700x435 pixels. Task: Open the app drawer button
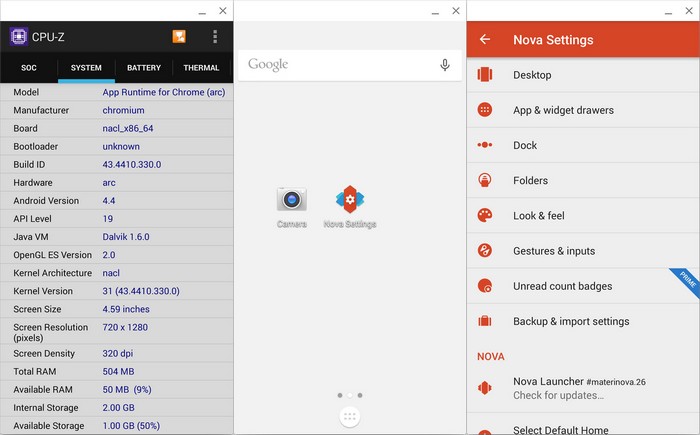350,417
